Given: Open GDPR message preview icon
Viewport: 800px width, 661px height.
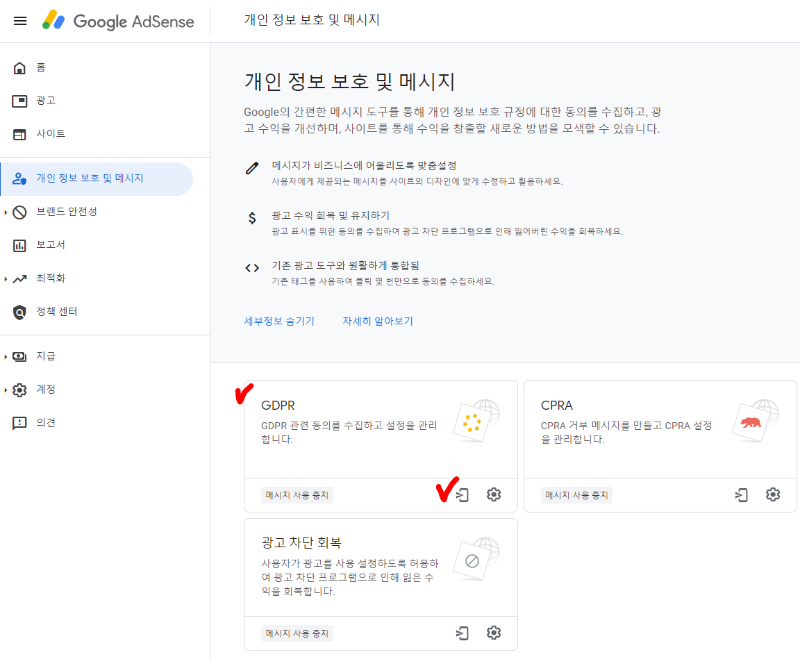Looking at the screenshot, I should click(x=461, y=494).
